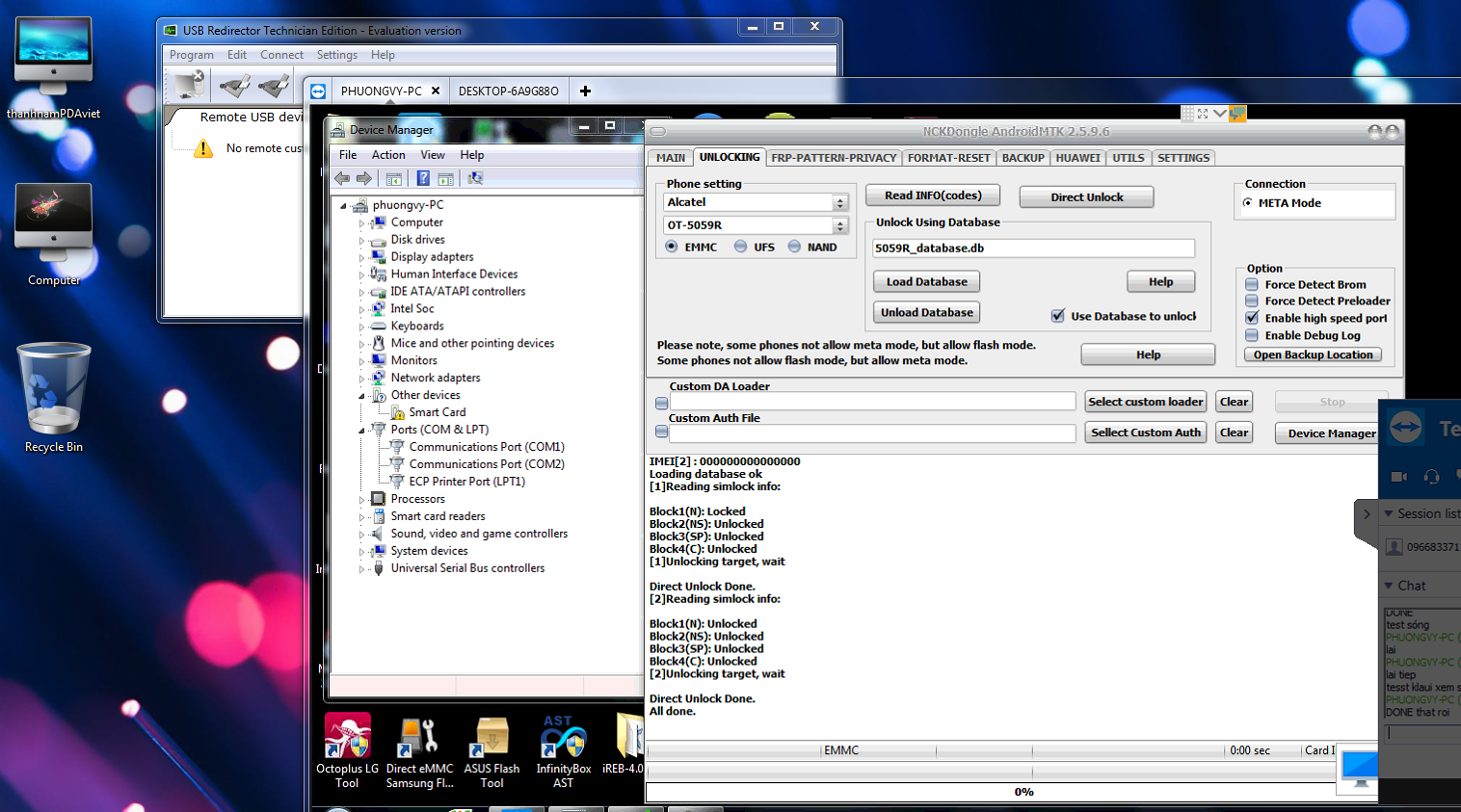This screenshot has width=1461, height=812.
Task: Collapse TeamViewer side panel arrow
Action: click(x=1367, y=514)
